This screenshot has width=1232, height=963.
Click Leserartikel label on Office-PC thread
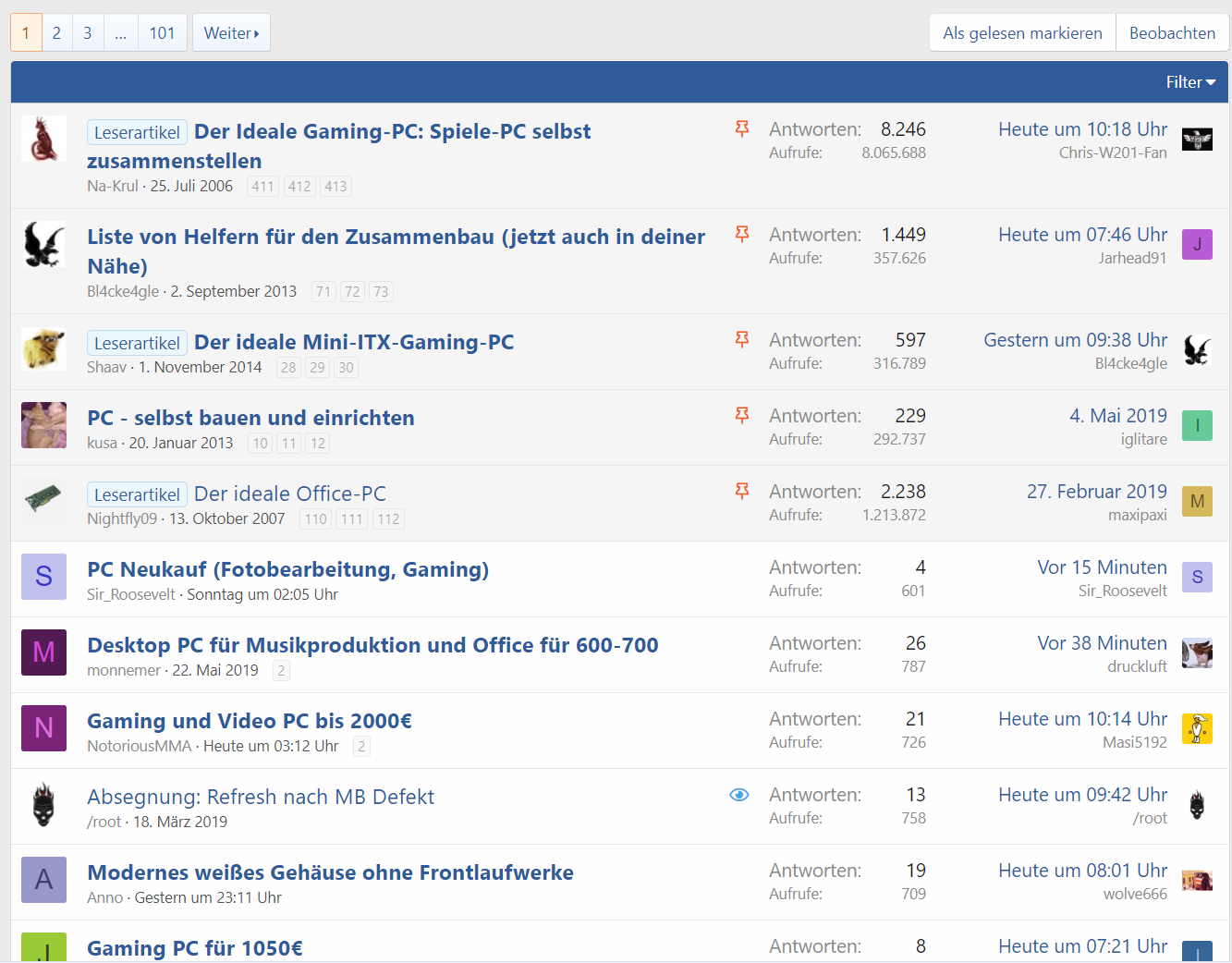(x=137, y=494)
